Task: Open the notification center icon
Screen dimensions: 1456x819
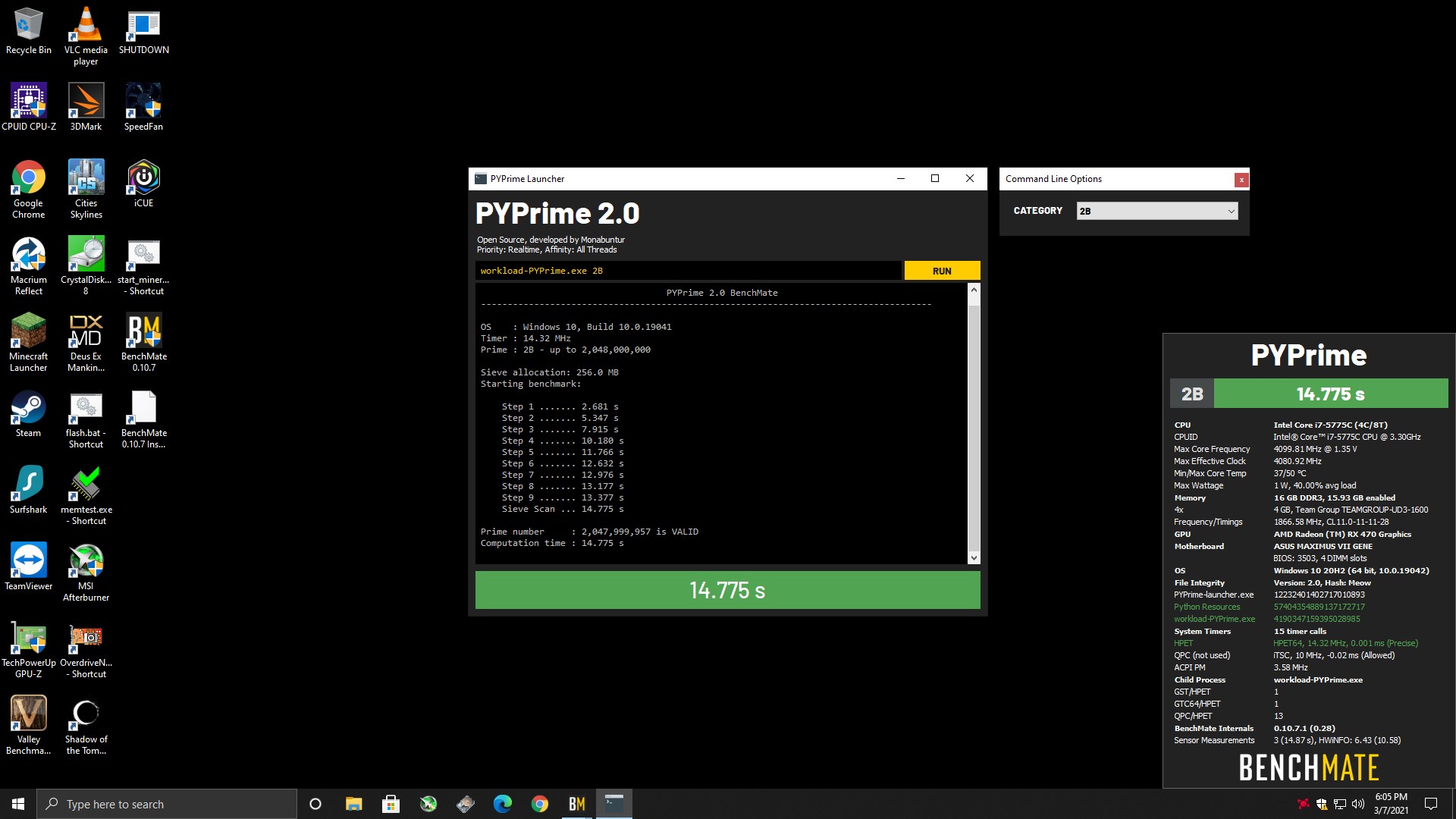Action: 1431,804
